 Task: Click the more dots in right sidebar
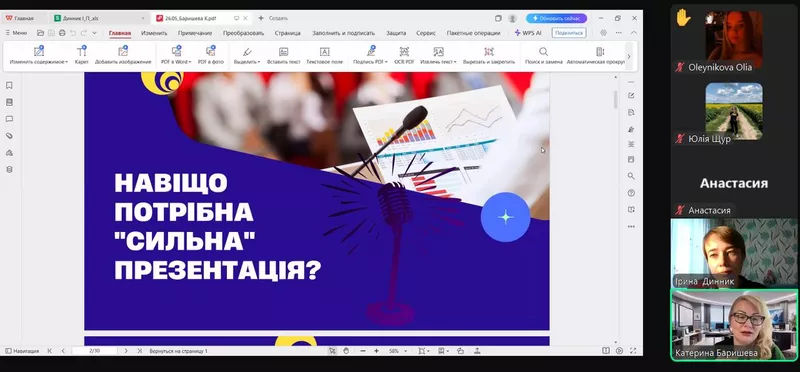point(631,226)
